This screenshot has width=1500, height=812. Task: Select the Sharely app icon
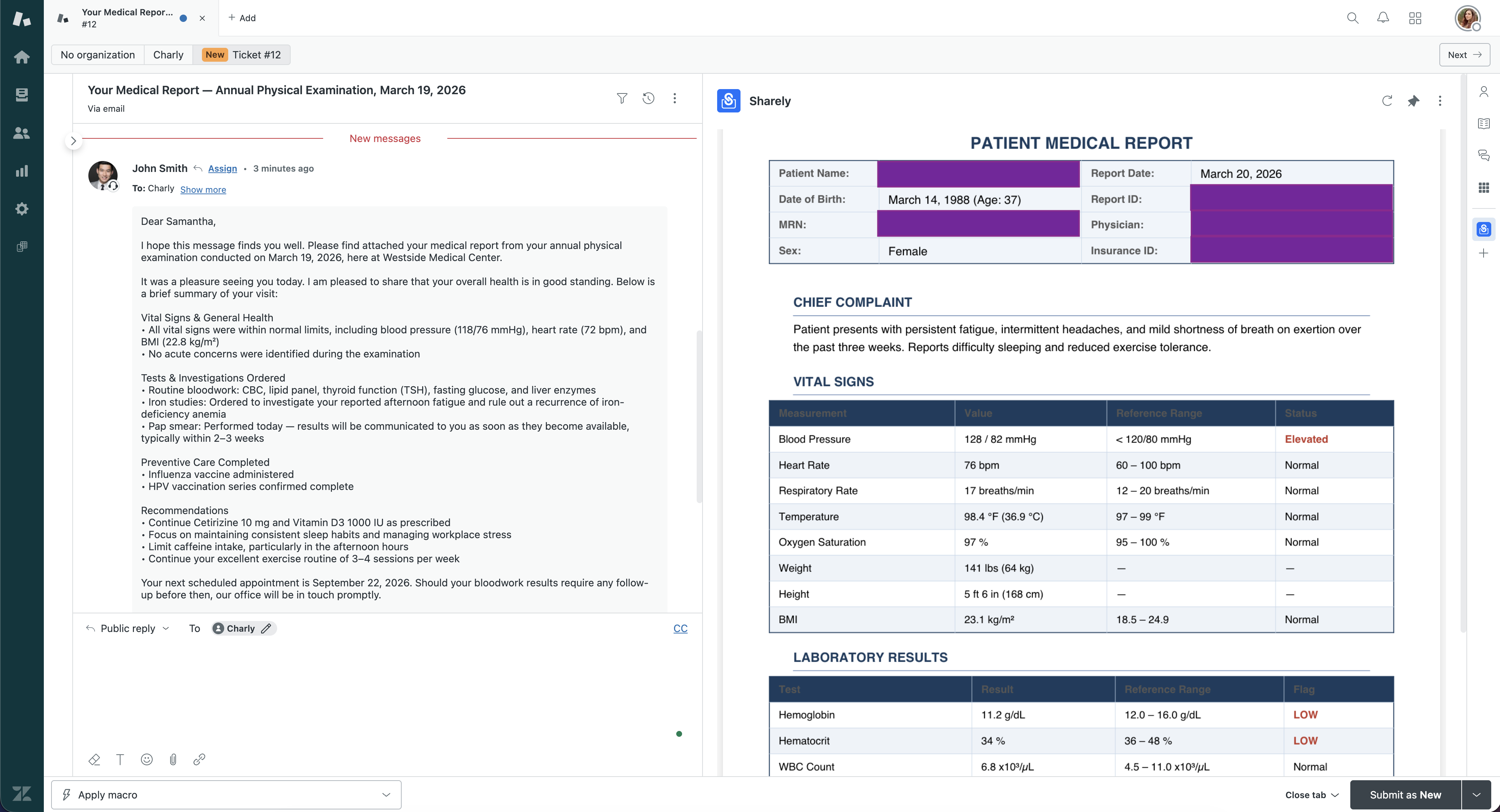click(1484, 229)
